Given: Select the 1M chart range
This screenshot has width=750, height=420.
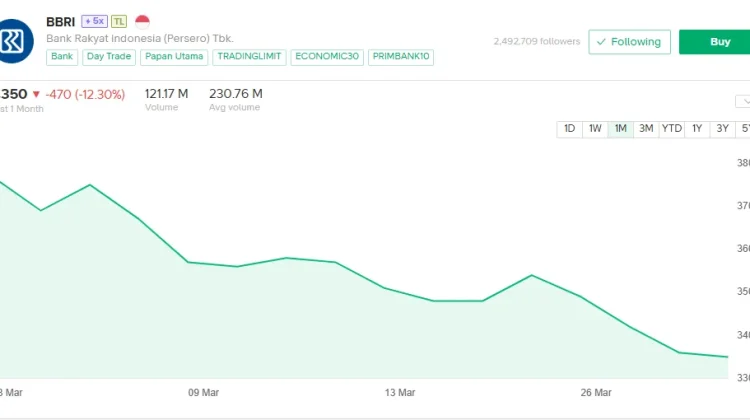Looking at the screenshot, I should [x=620, y=129].
